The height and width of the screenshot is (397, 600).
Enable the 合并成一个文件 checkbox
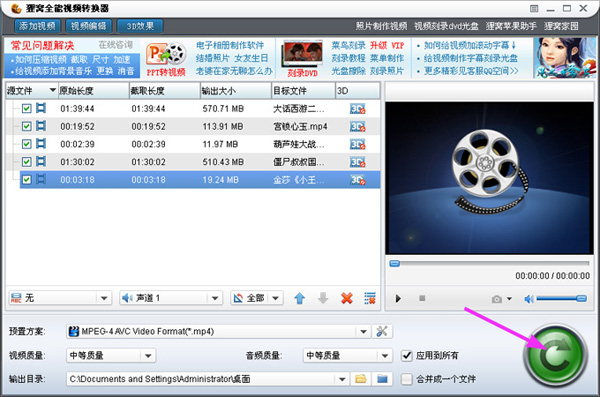(x=406, y=379)
